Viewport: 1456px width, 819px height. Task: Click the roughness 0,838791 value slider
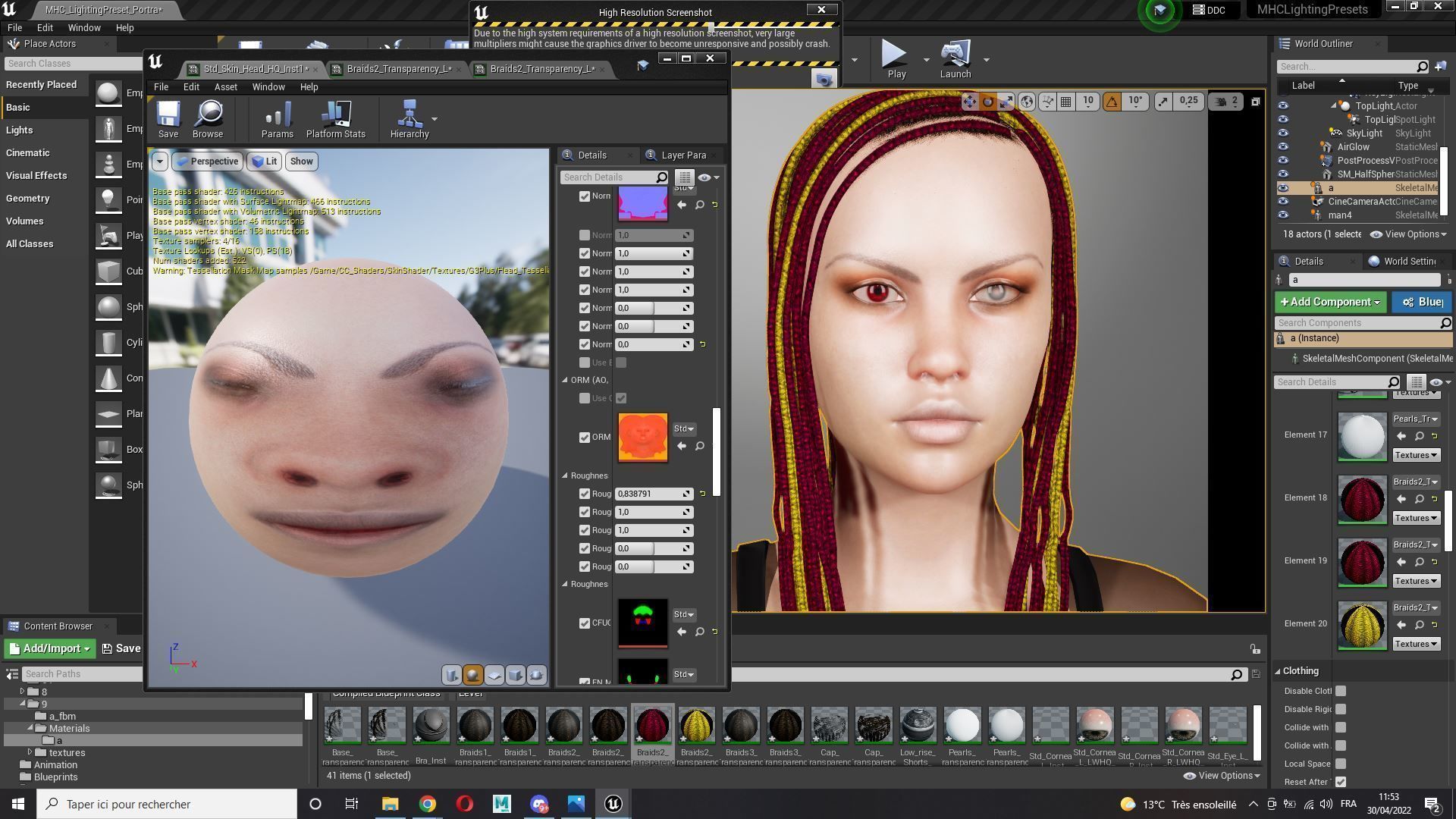(649, 494)
